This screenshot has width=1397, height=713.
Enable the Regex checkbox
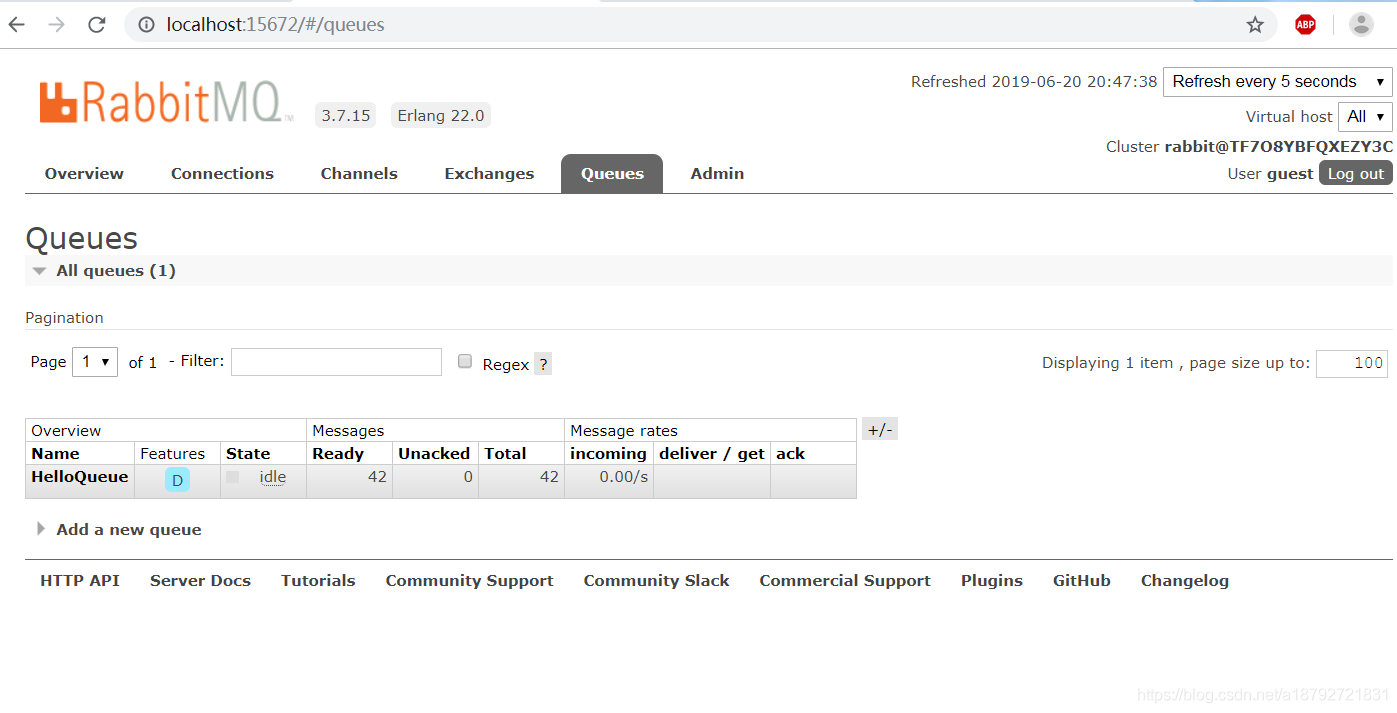(465, 362)
